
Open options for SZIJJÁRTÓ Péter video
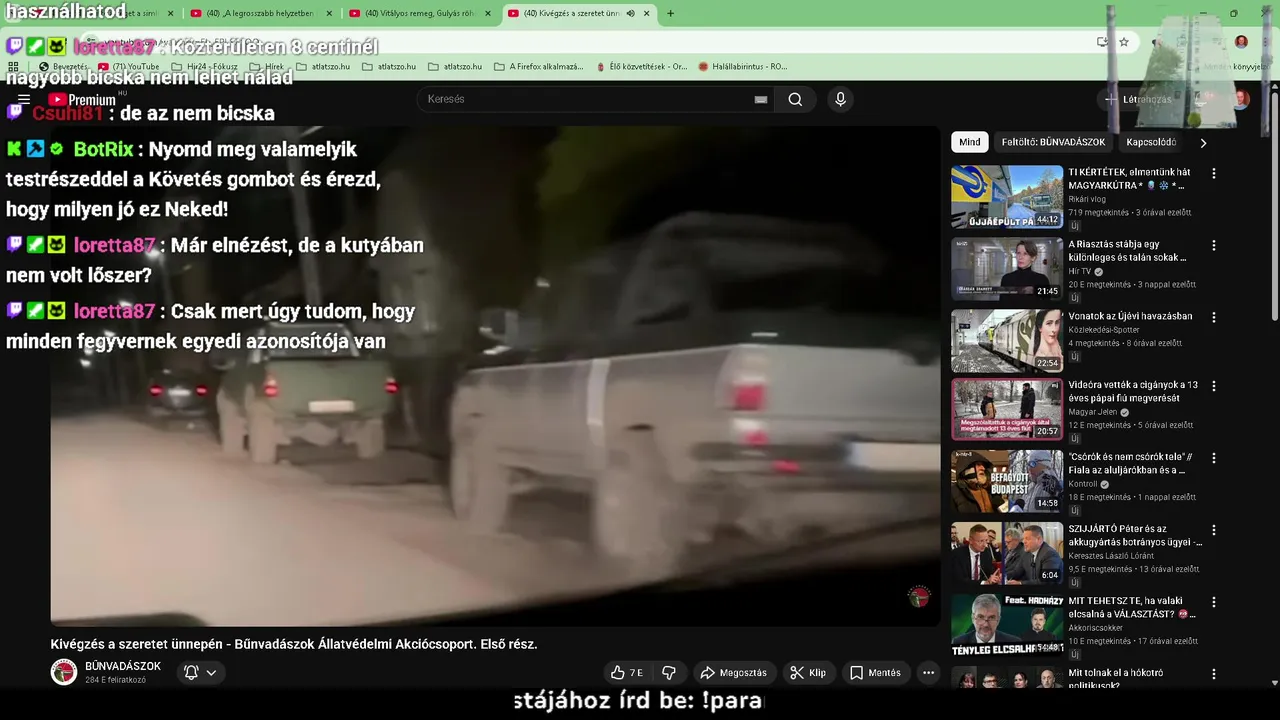click(x=1214, y=530)
